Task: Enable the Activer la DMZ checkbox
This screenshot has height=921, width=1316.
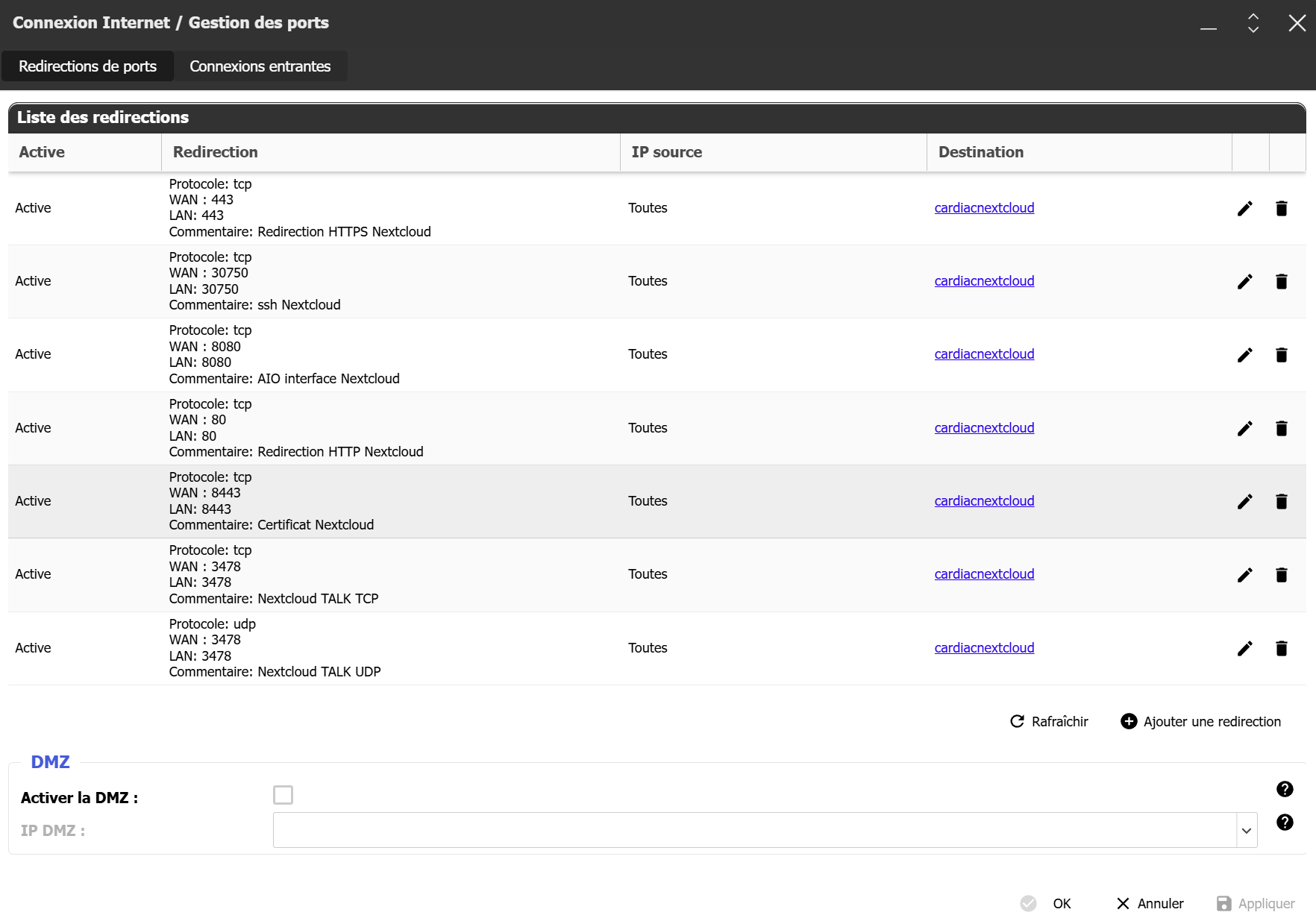Action: (x=283, y=795)
